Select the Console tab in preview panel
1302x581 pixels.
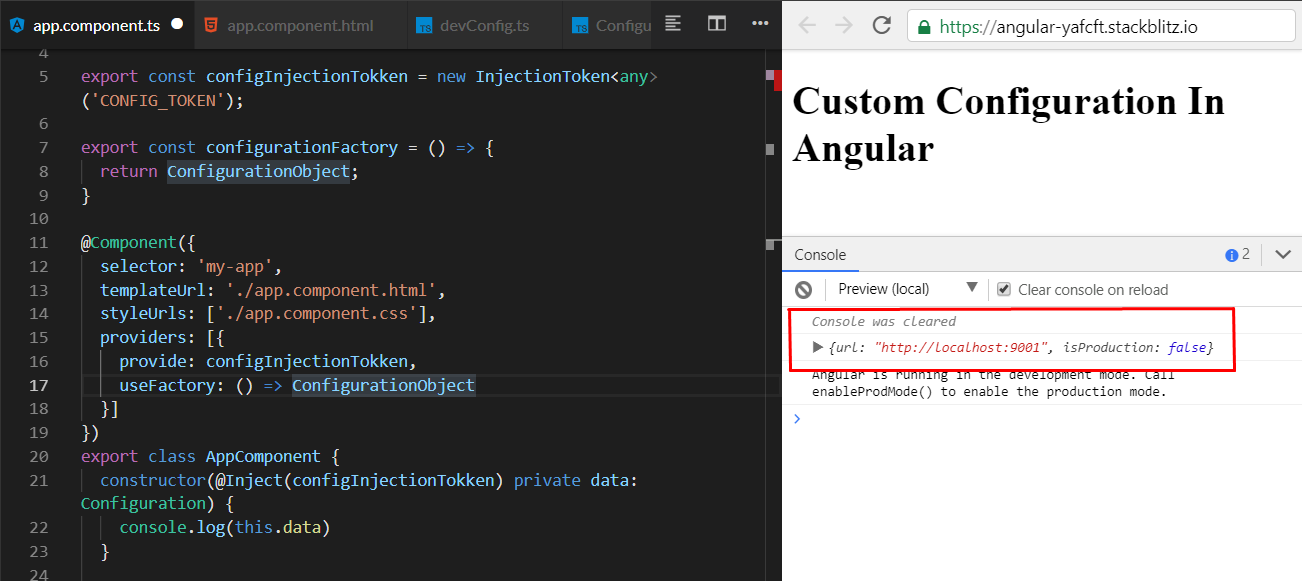[x=820, y=255]
